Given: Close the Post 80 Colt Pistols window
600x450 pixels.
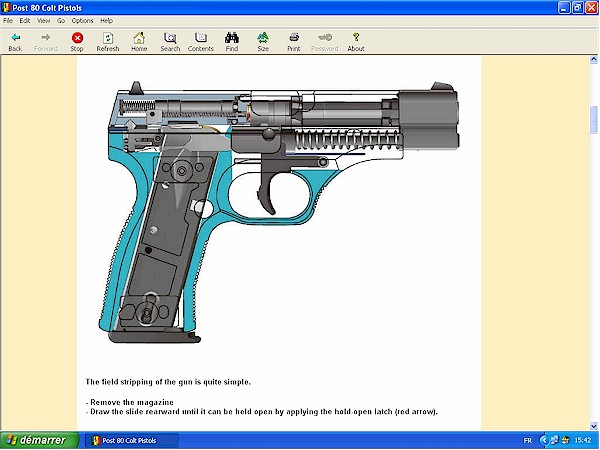Looking at the screenshot, I should pos(591,8).
